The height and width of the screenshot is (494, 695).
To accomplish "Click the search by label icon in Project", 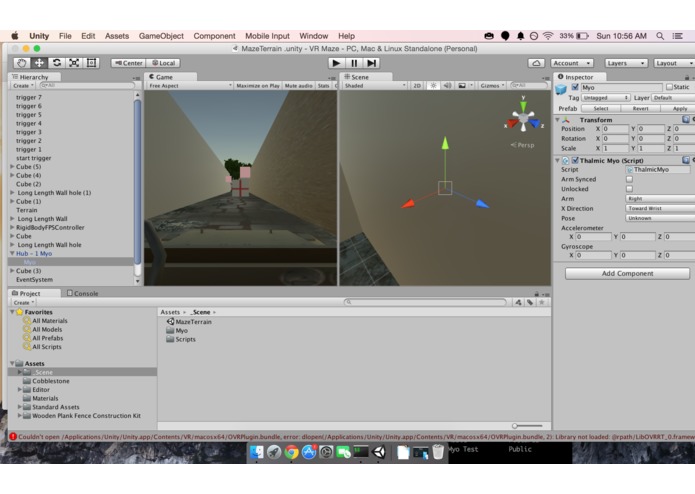I will coord(530,302).
